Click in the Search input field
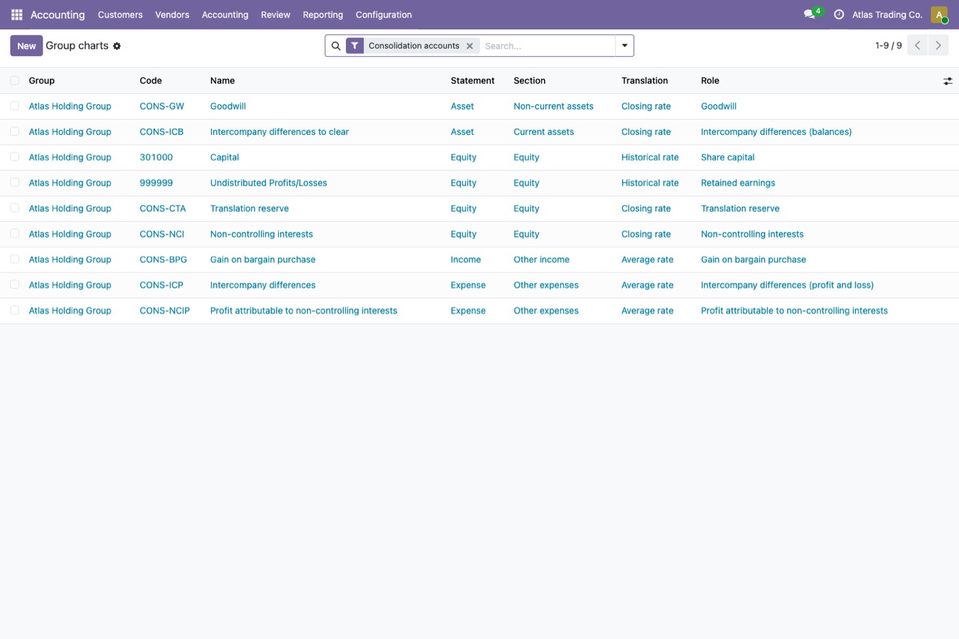Image resolution: width=959 pixels, height=639 pixels. [547, 46]
